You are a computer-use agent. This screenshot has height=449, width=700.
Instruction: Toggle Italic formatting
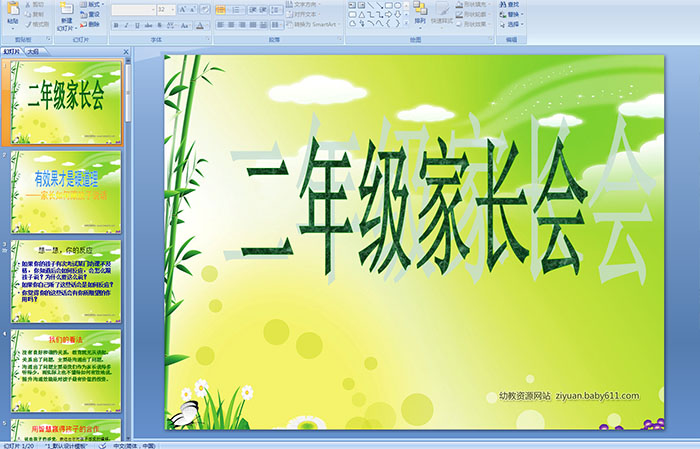pos(126,25)
